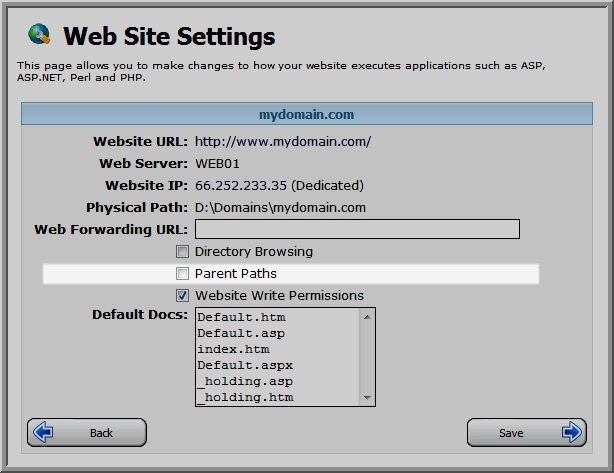Click the Default Docs scrollbar track

point(367,357)
